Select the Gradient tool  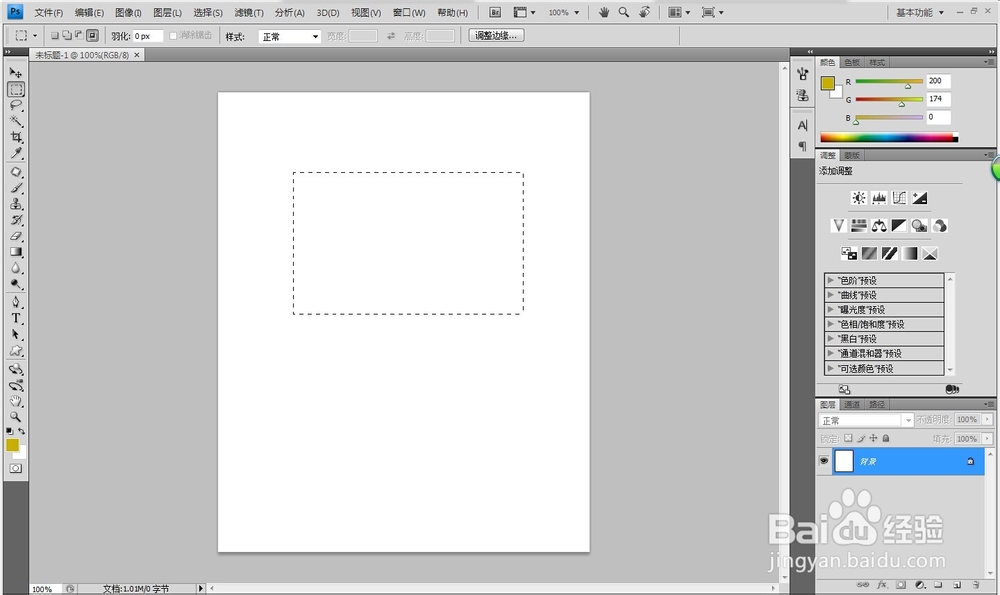(x=16, y=252)
